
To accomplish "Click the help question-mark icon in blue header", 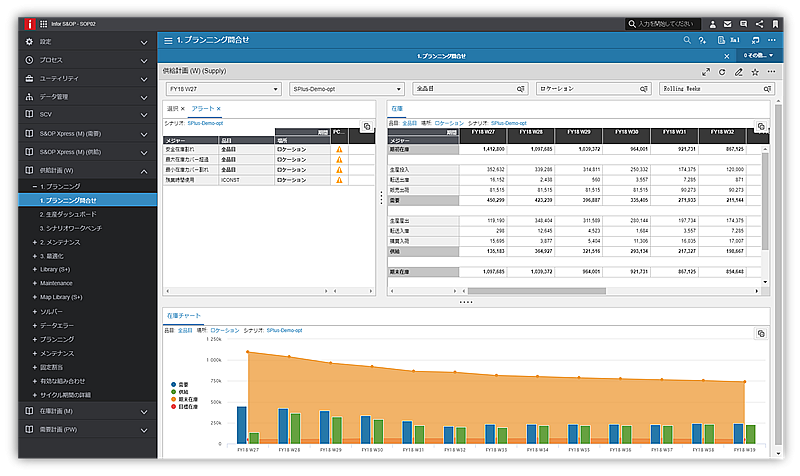I will (x=703, y=40).
